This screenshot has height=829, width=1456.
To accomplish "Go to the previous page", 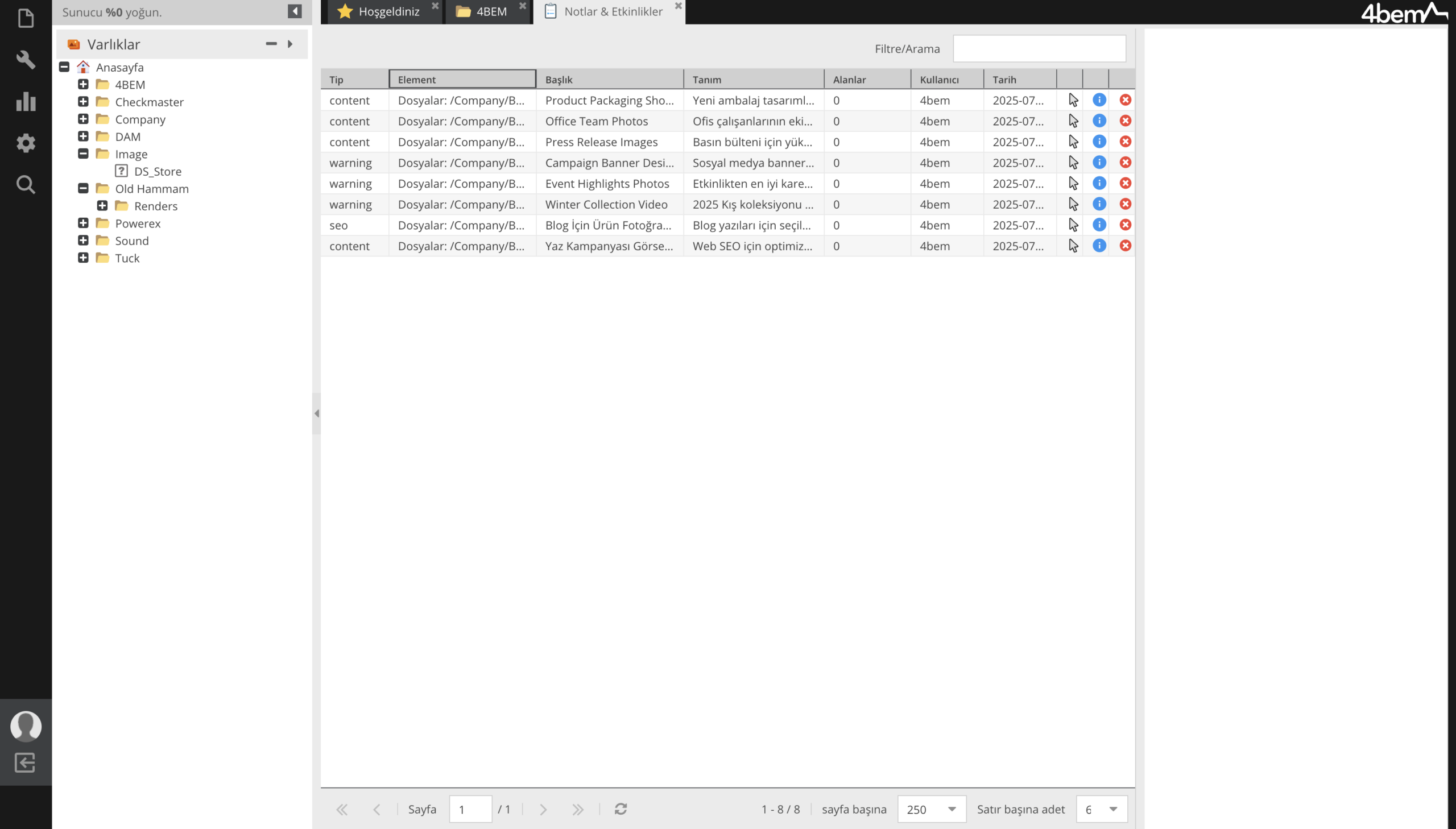I will tap(376, 809).
